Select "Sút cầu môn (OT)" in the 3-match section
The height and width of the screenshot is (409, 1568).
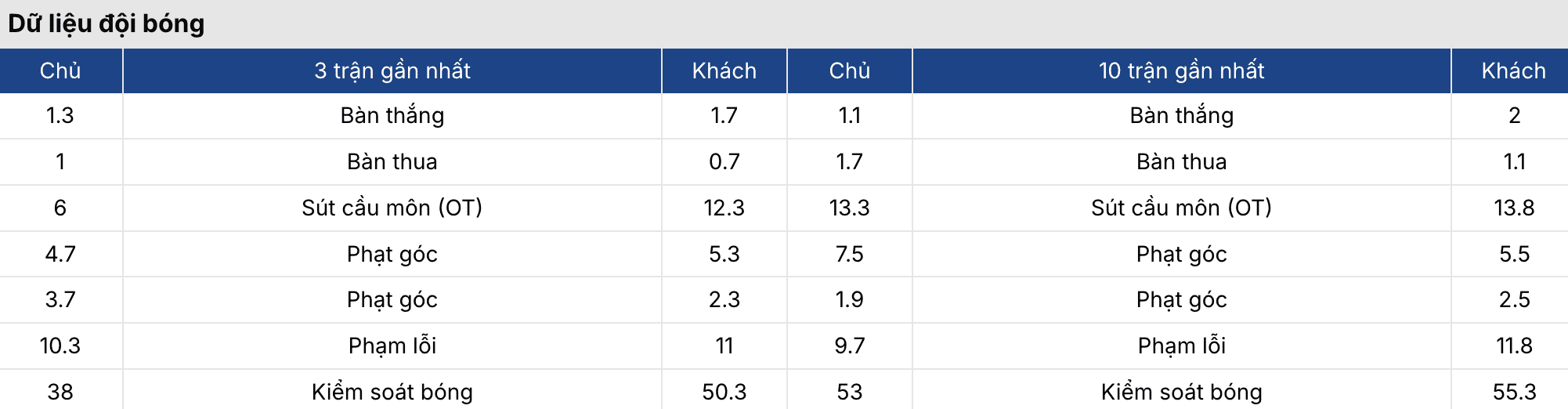coord(392,208)
